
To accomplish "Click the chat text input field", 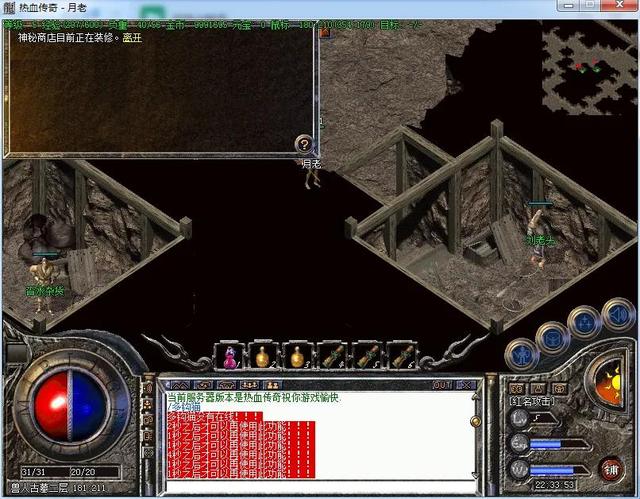I will (320, 488).
